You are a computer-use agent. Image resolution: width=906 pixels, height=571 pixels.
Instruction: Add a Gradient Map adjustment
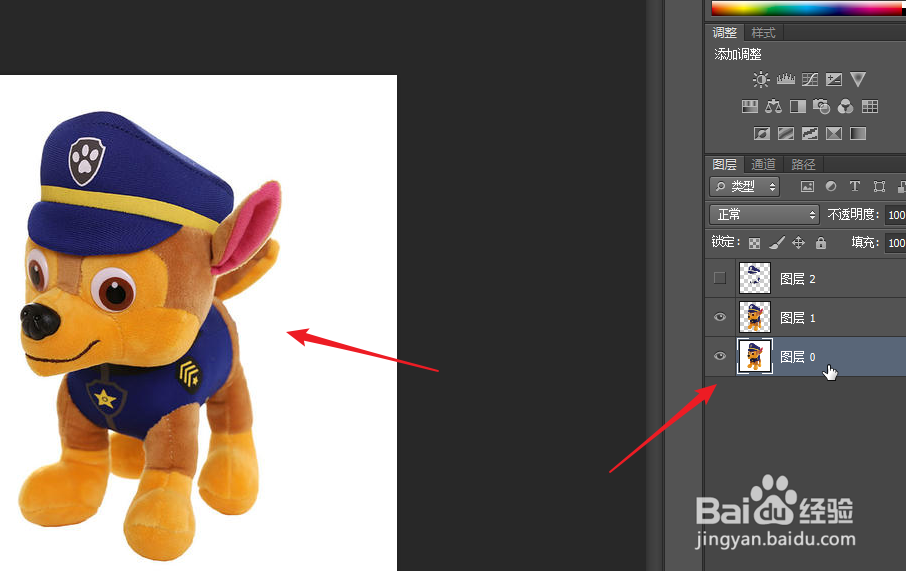click(858, 134)
